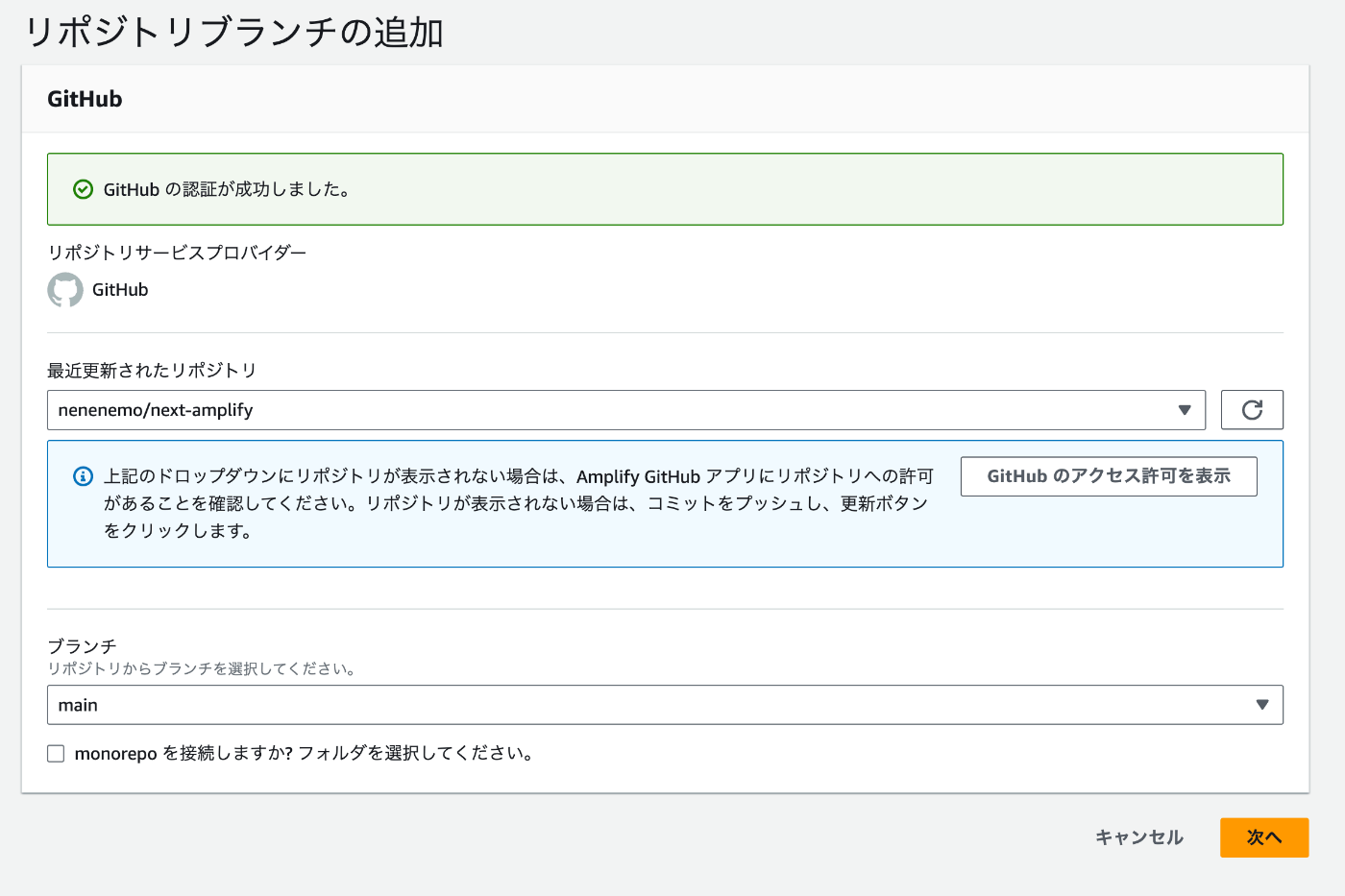Click the リポジトリブランチの追加 page heading
The height and width of the screenshot is (896, 1345).
click(x=232, y=33)
